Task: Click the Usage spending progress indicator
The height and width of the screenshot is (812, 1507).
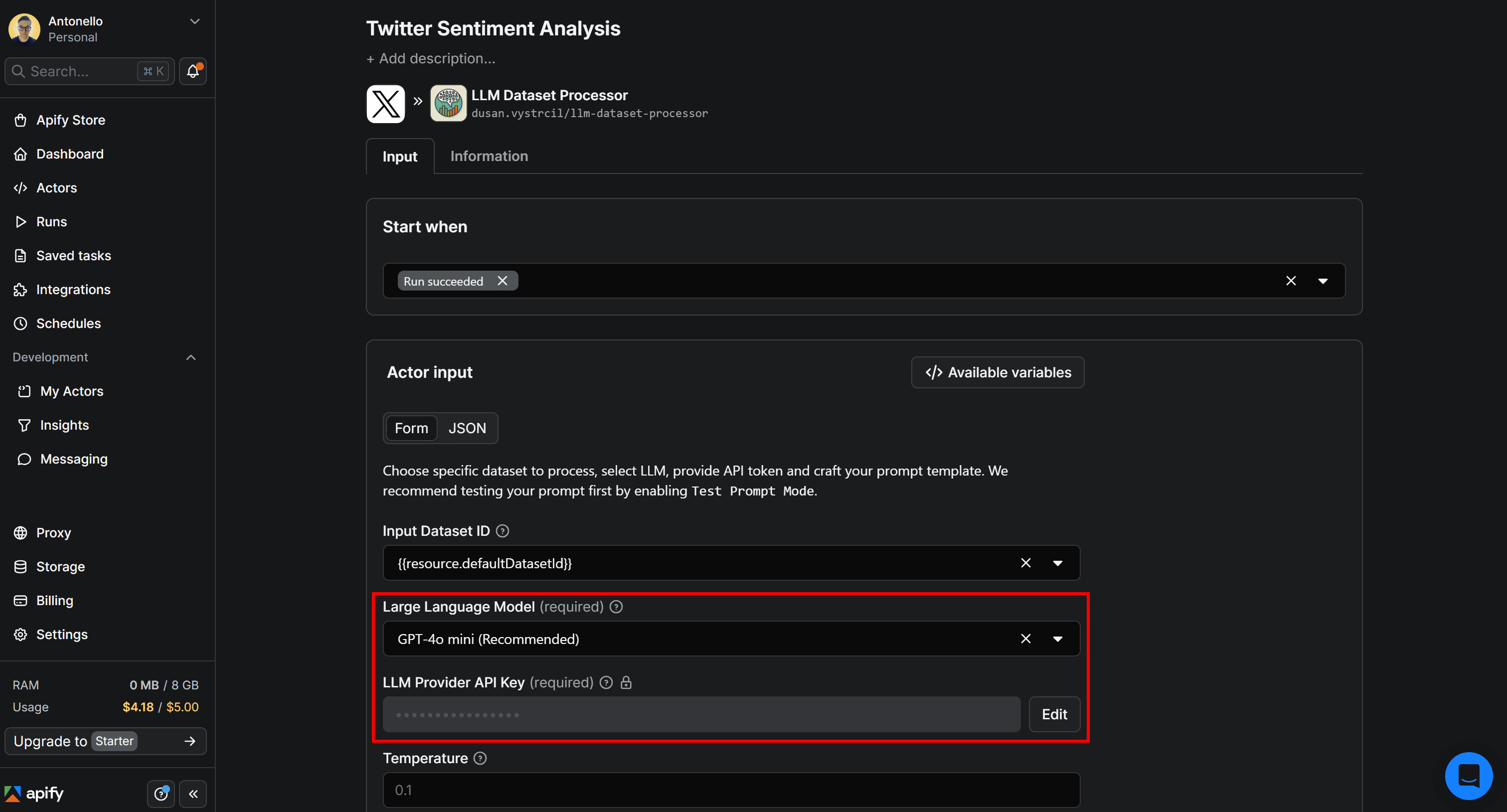Action: [160, 707]
